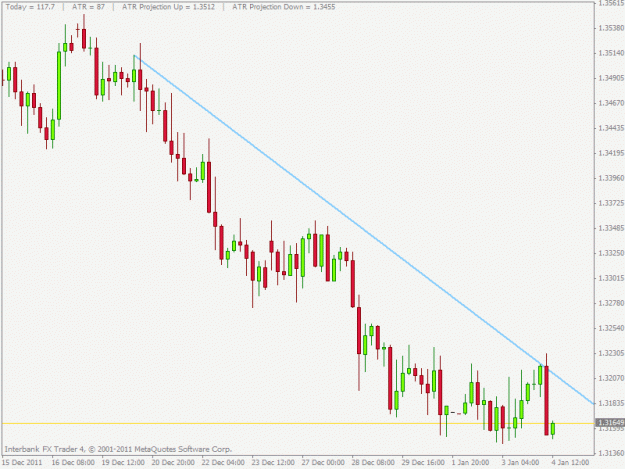Click the '20 Dec 20:00' time axis label
The height and width of the screenshot is (469, 625).
pyautogui.click(x=173, y=463)
